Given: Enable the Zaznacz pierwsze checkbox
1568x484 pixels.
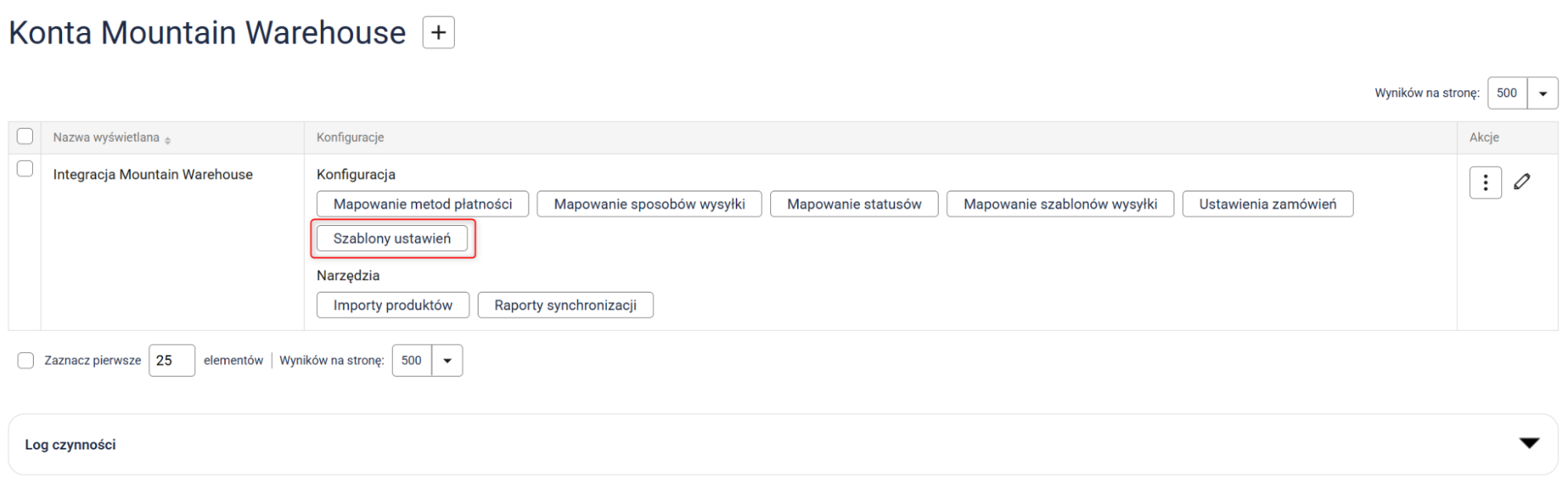Looking at the screenshot, I should (x=26, y=361).
